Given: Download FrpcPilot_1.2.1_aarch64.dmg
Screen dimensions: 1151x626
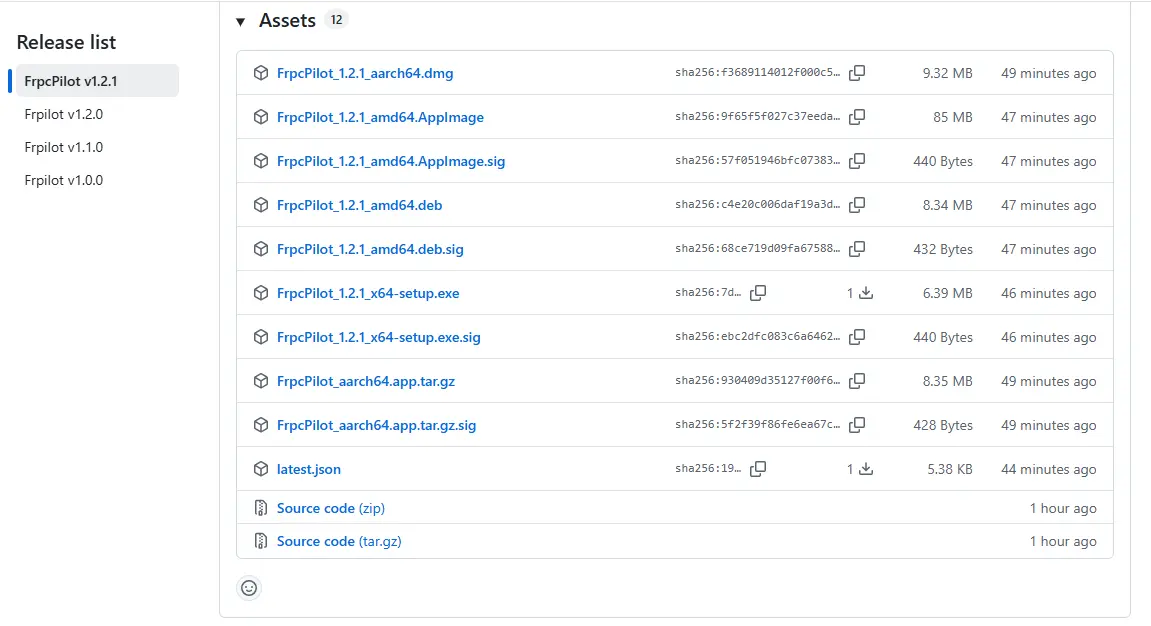Looking at the screenshot, I should coord(365,73).
